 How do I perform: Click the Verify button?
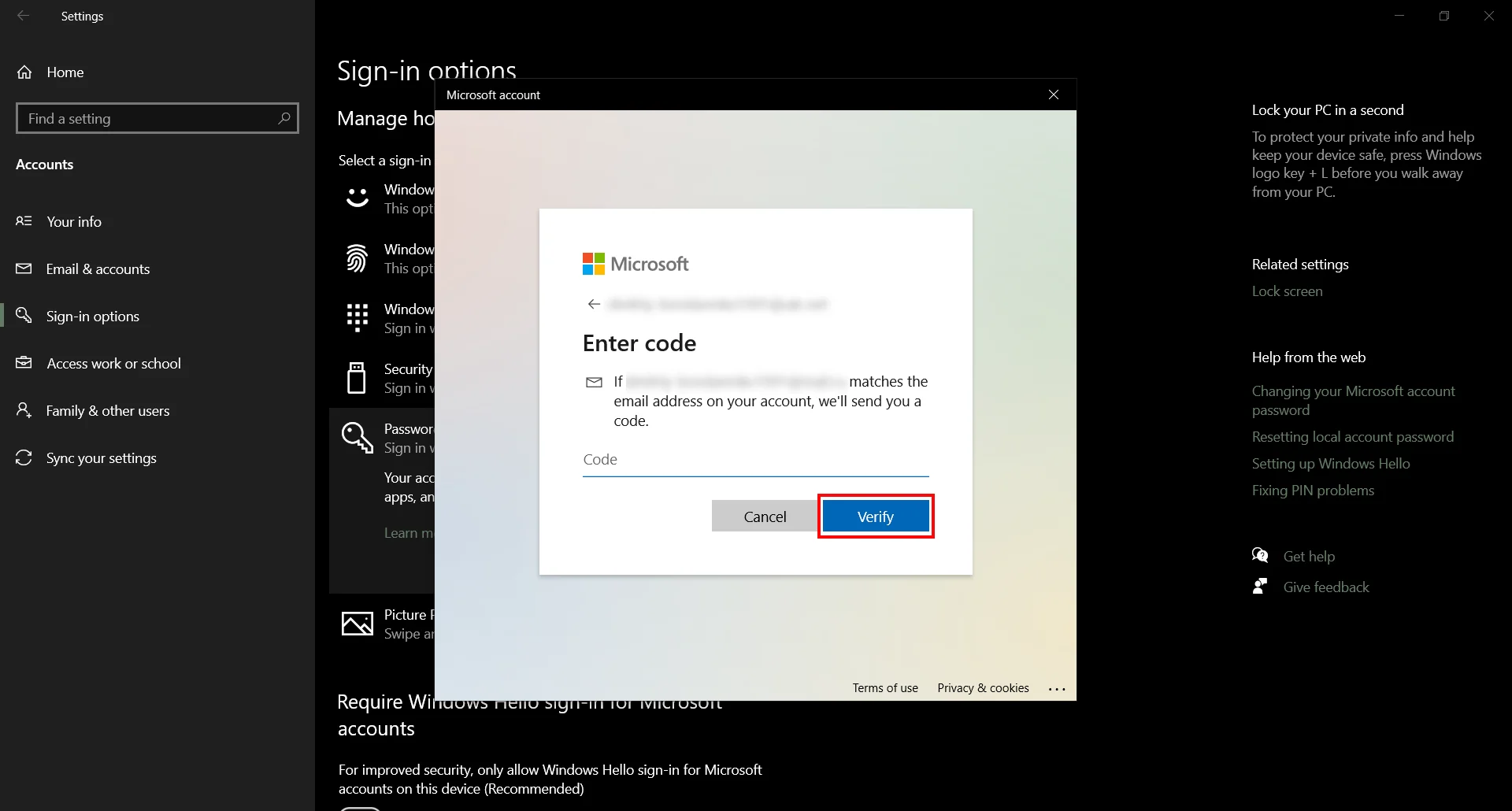875,517
